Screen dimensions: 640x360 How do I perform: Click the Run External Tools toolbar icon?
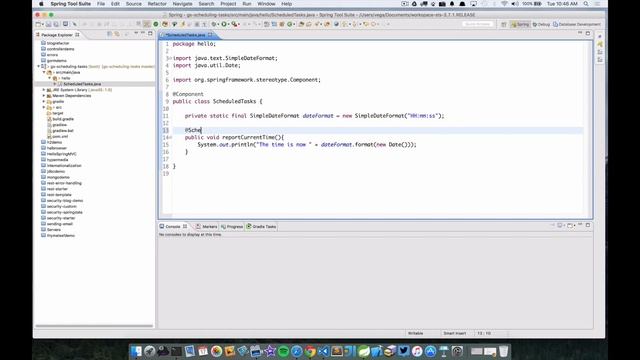[x=234, y=24]
